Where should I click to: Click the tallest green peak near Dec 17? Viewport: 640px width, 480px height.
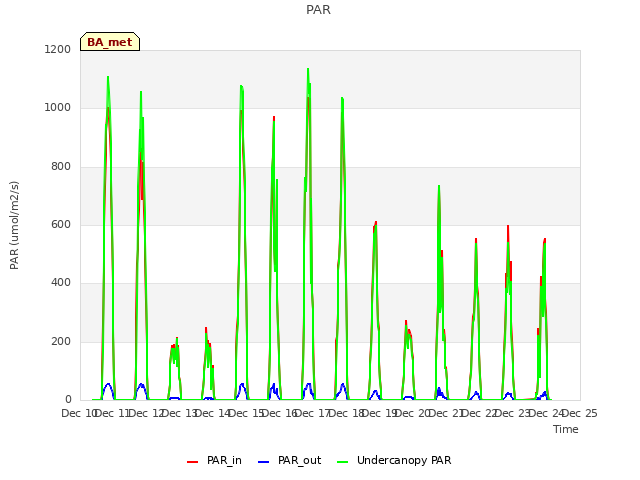[308, 69]
